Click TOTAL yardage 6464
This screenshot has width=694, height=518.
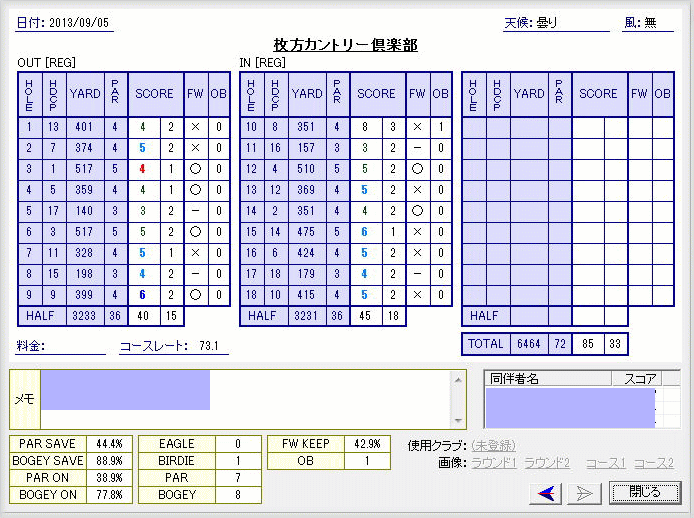(529, 344)
